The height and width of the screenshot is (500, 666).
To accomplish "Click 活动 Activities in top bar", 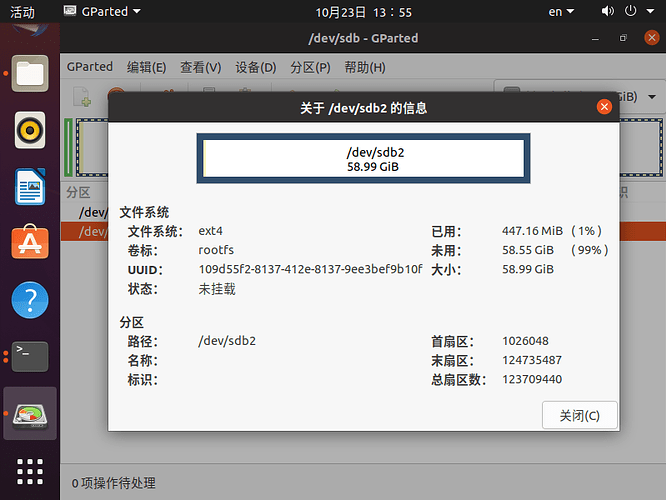I will click(x=21, y=12).
